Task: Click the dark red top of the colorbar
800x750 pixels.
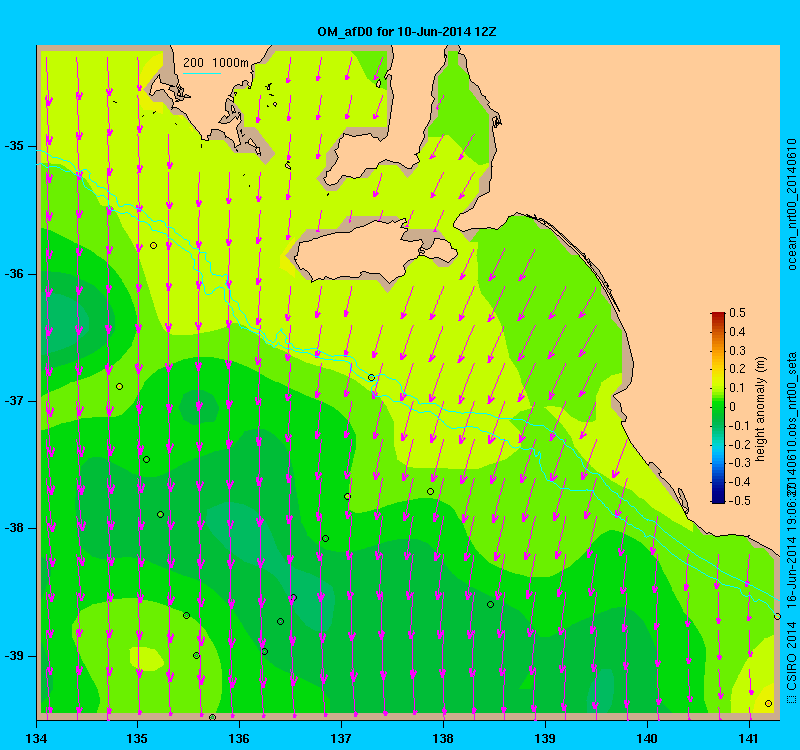Action: (718, 316)
